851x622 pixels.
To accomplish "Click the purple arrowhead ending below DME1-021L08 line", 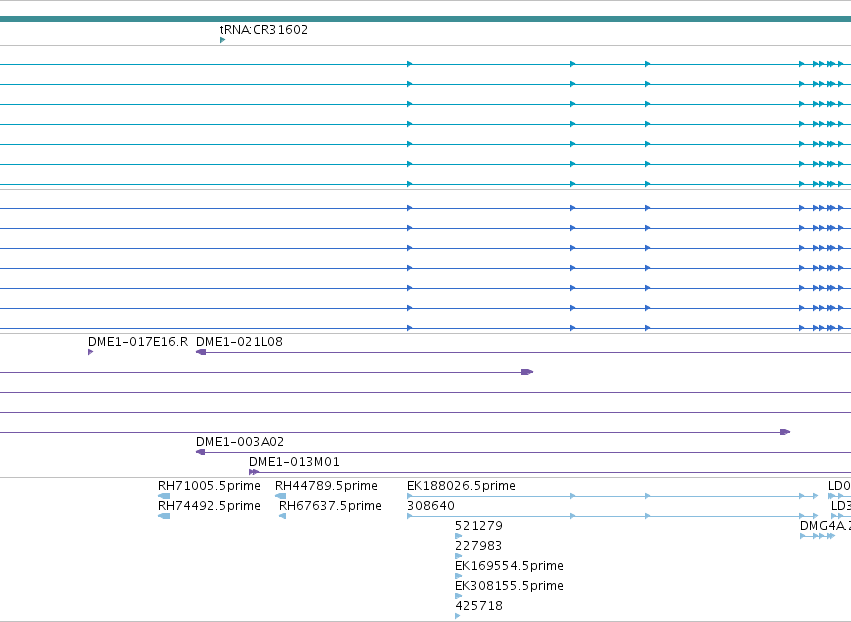I will click(527, 372).
